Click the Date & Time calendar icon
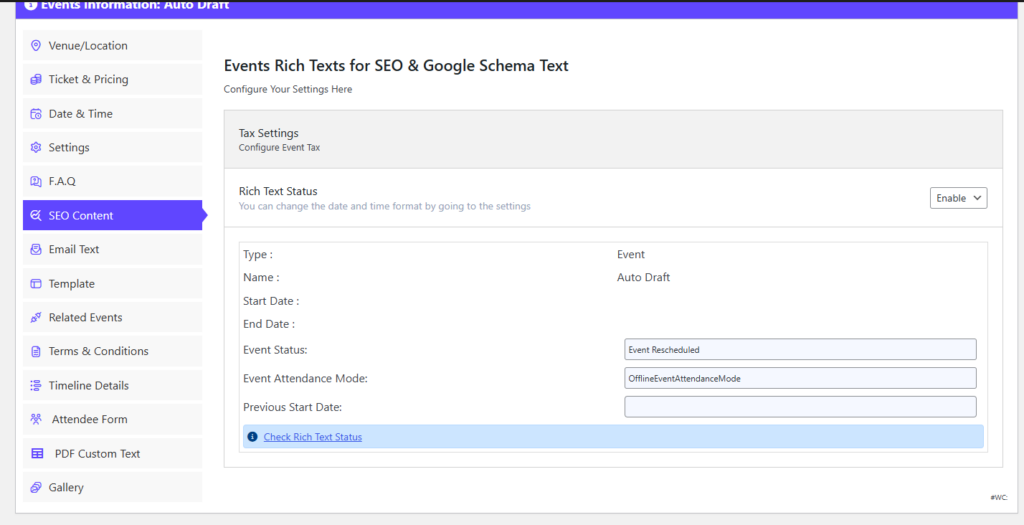1024x525 pixels. tap(36, 114)
